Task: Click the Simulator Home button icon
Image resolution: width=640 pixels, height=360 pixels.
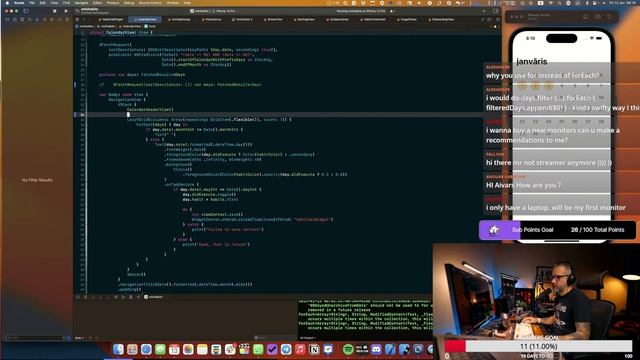Action: click(585, 17)
